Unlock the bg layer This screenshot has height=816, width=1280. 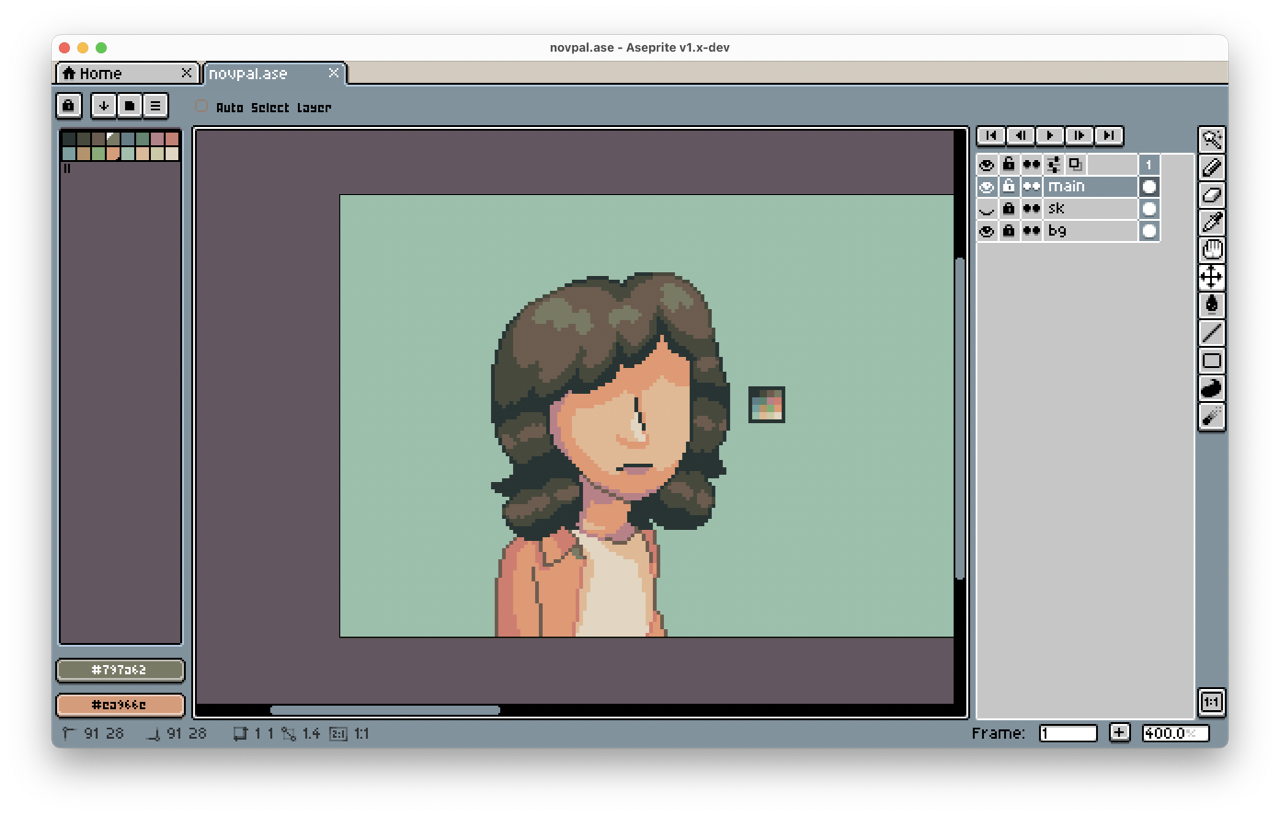[x=1009, y=231]
